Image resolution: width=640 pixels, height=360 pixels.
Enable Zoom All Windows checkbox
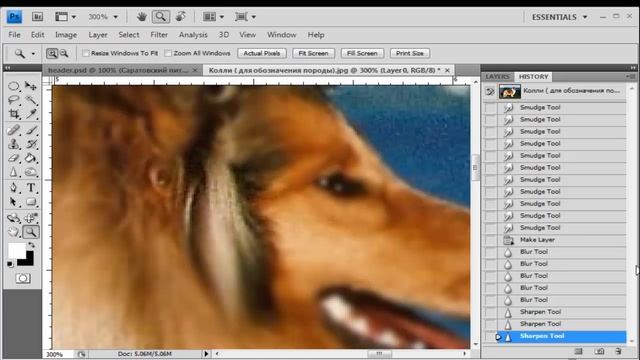(x=168, y=53)
